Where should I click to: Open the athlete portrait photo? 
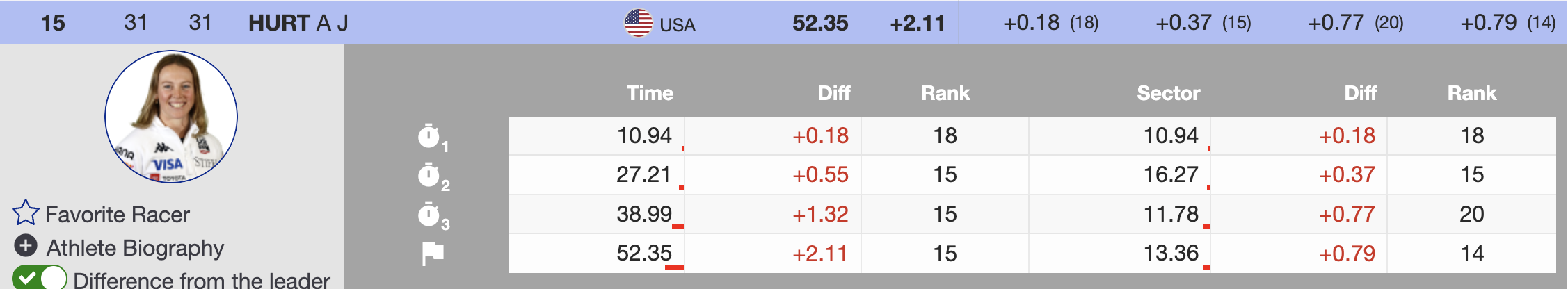(171, 117)
